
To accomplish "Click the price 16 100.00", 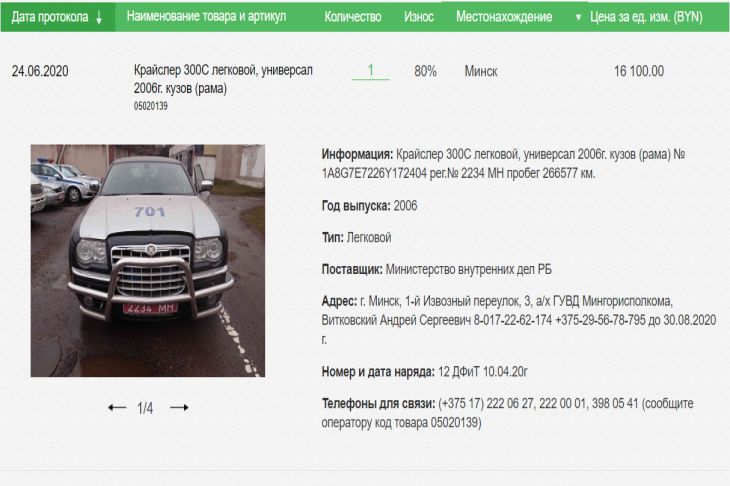I will pyautogui.click(x=639, y=71).
